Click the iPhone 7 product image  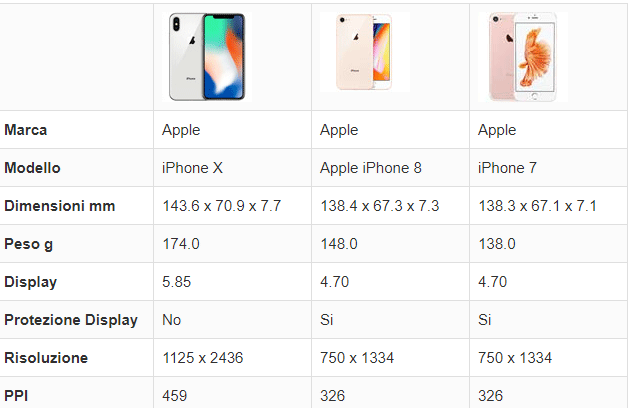point(528,56)
